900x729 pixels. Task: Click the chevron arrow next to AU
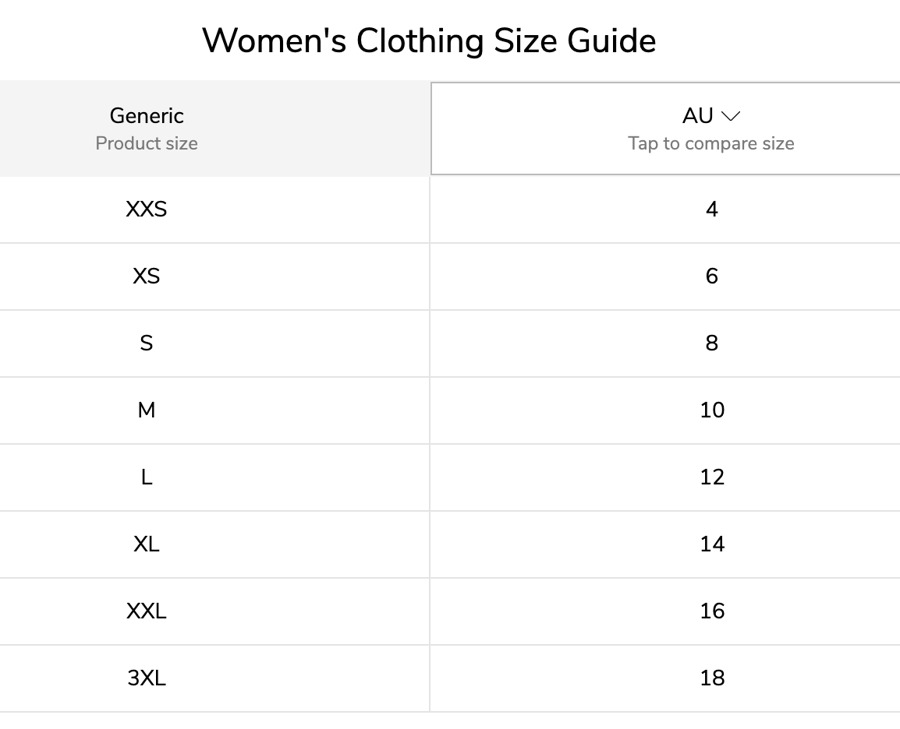(731, 116)
